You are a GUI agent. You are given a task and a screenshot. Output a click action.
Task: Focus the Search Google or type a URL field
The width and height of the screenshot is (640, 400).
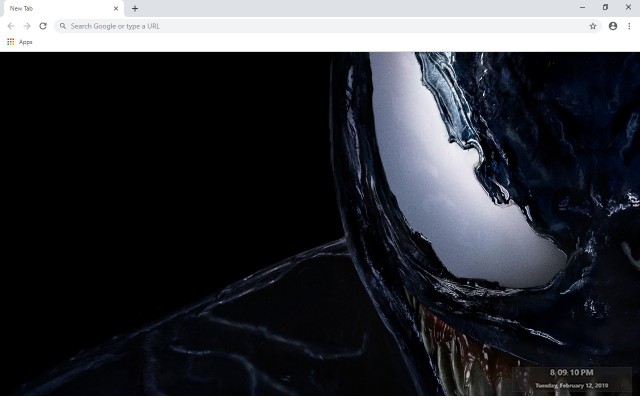327,26
